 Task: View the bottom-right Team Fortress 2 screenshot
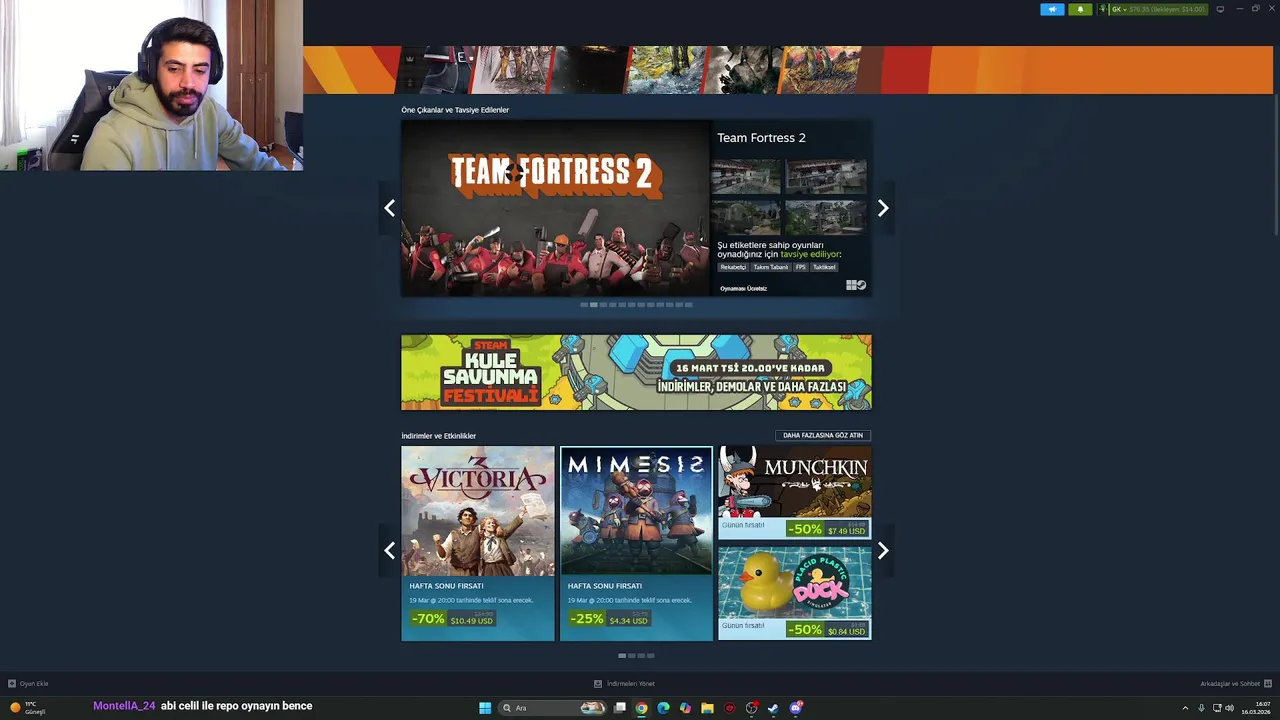(825, 217)
